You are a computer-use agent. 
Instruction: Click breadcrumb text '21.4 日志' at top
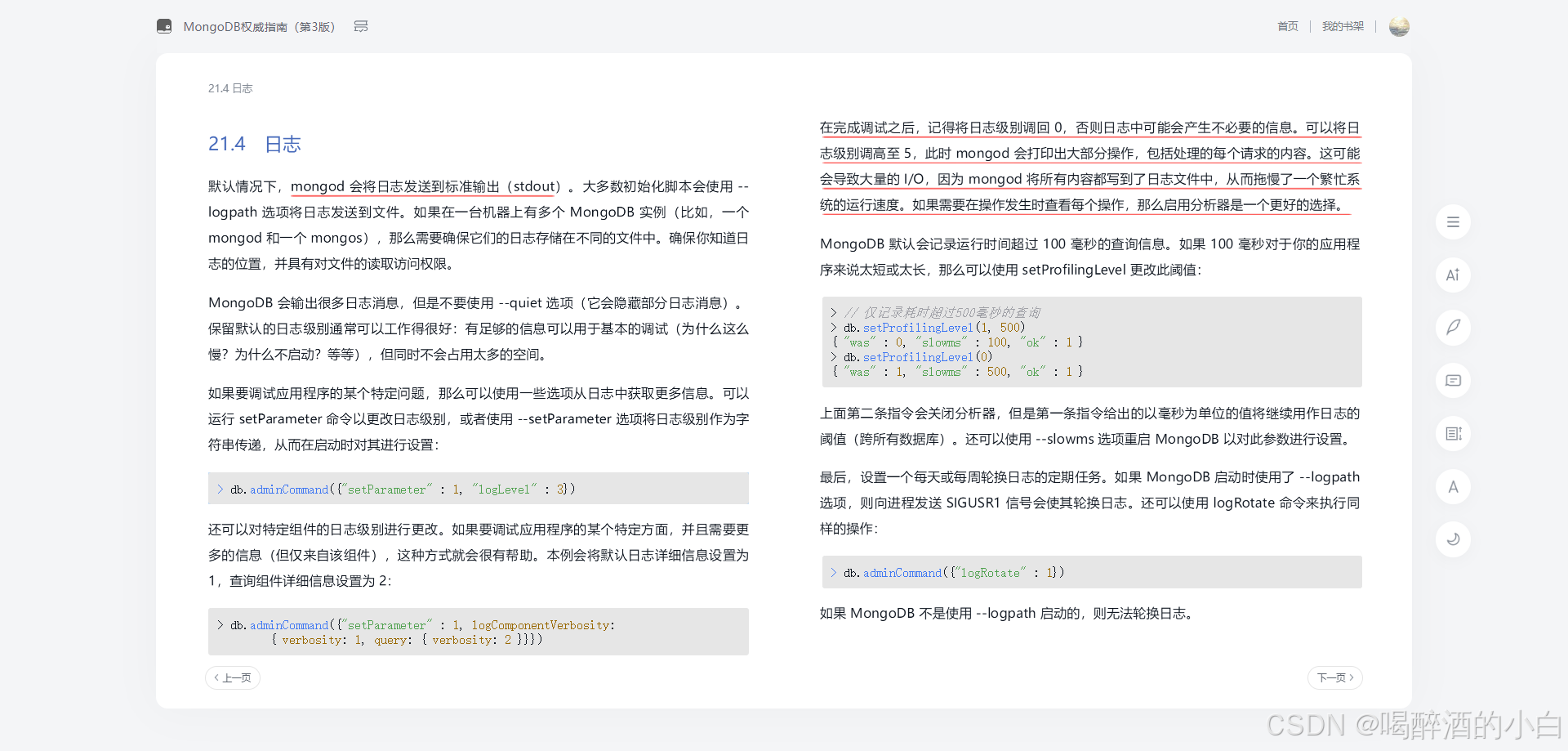230,88
